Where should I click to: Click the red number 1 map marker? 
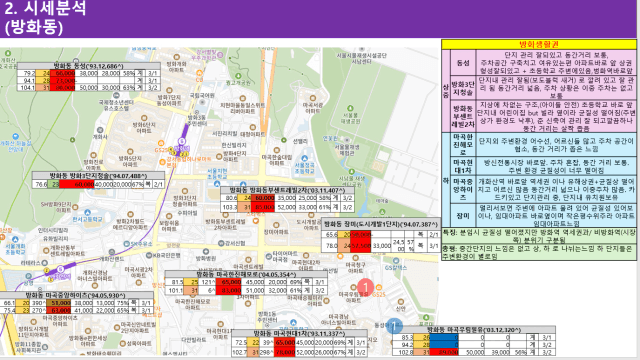pos(365,287)
